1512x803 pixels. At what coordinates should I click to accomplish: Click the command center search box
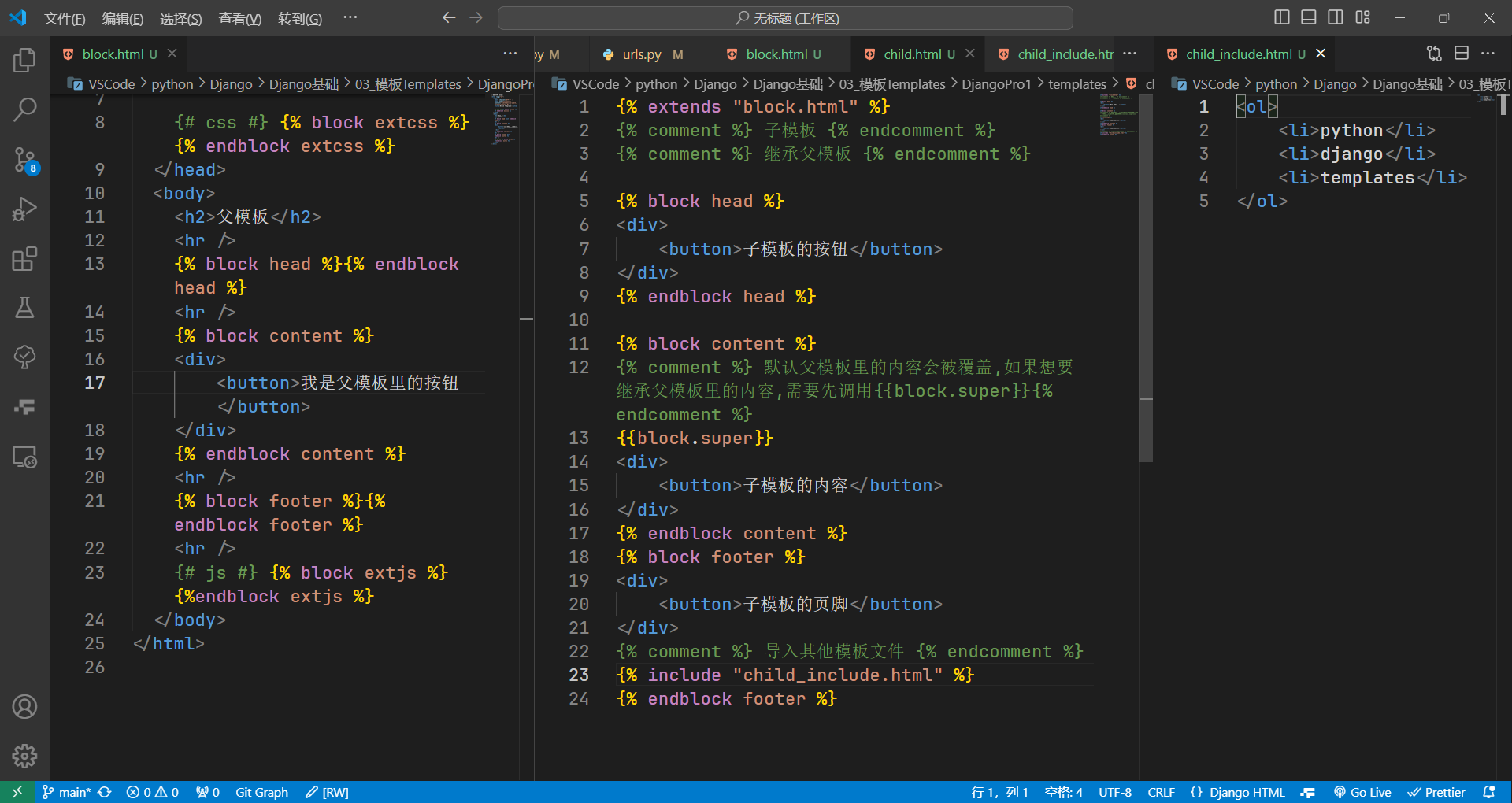coord(785,18)
